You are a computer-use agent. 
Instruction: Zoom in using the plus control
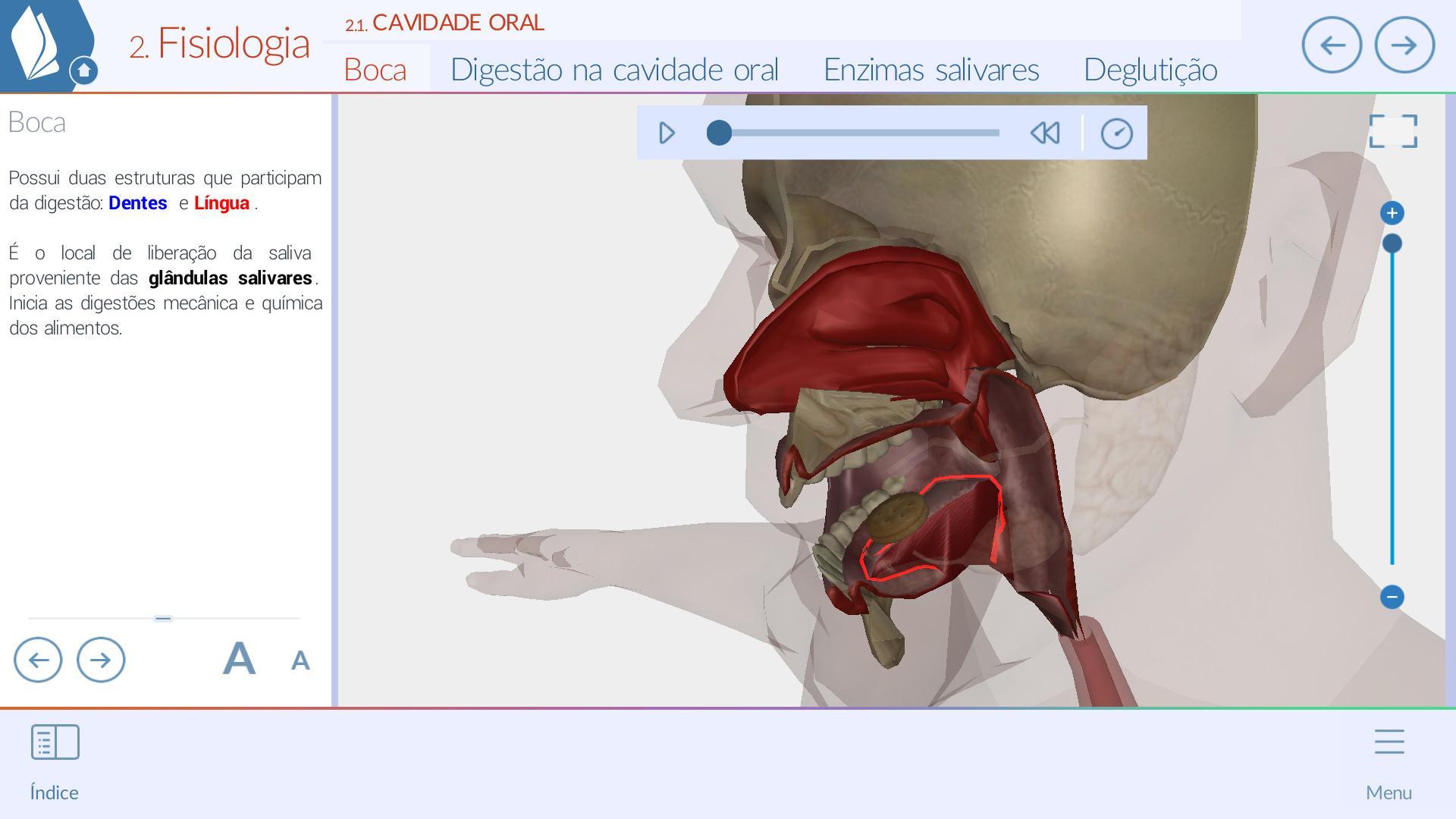[1393, 213]
